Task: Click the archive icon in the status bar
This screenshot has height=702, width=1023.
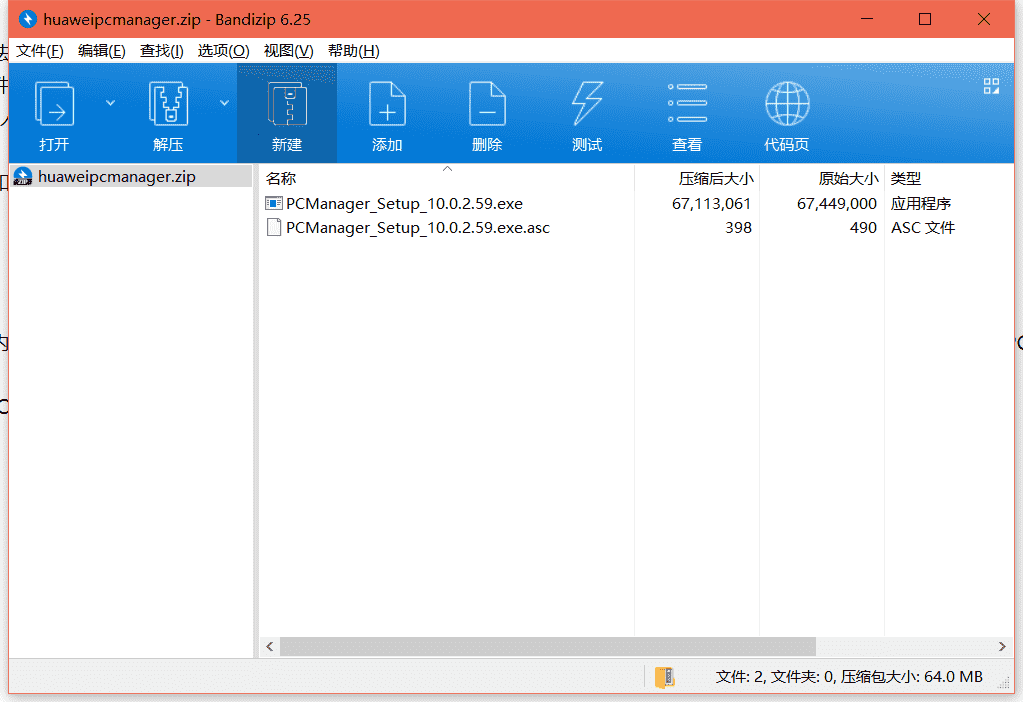Action: point(664,677)
